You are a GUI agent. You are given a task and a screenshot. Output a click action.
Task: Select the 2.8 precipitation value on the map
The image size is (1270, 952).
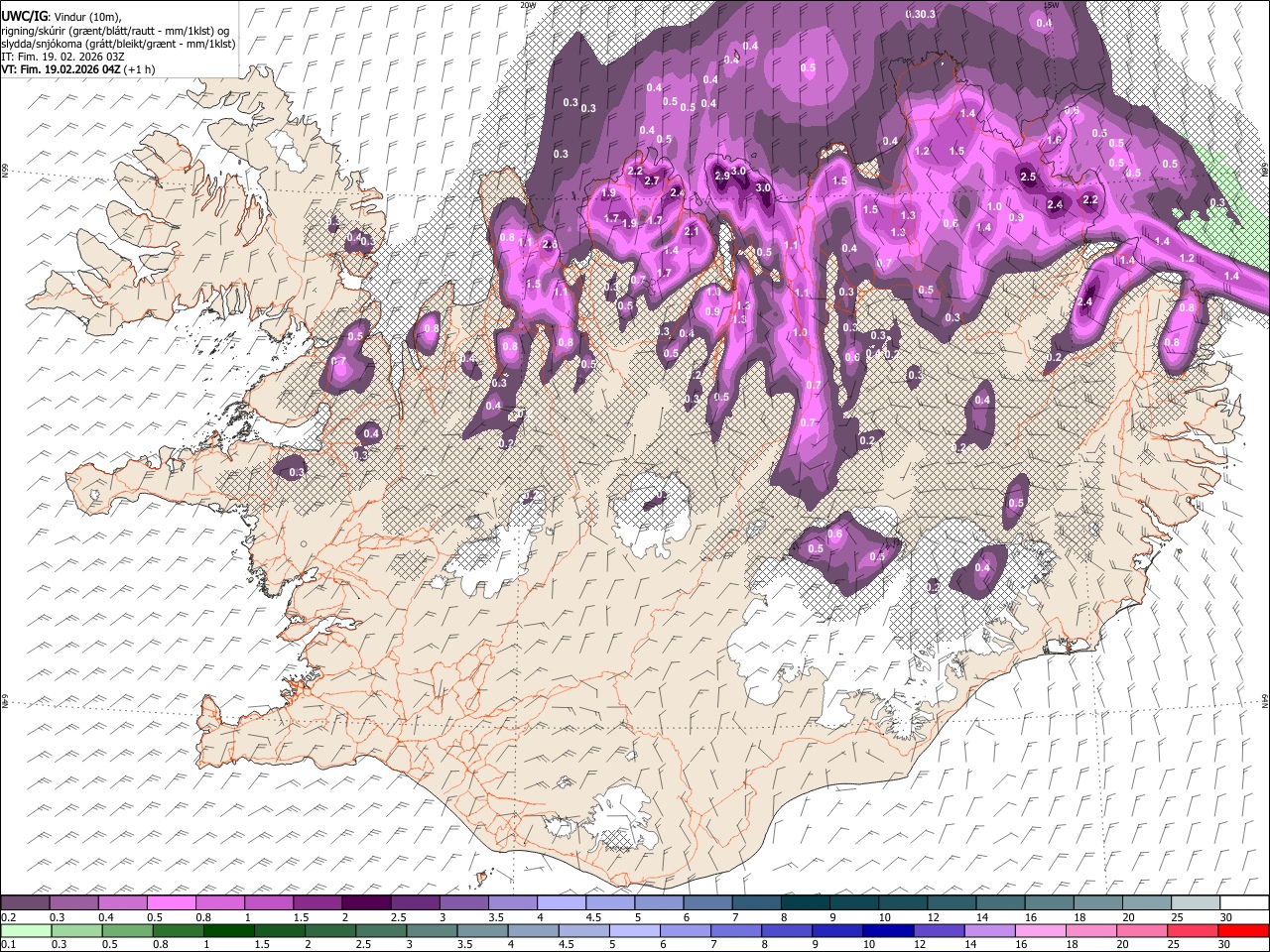click(x=551, y=244)
